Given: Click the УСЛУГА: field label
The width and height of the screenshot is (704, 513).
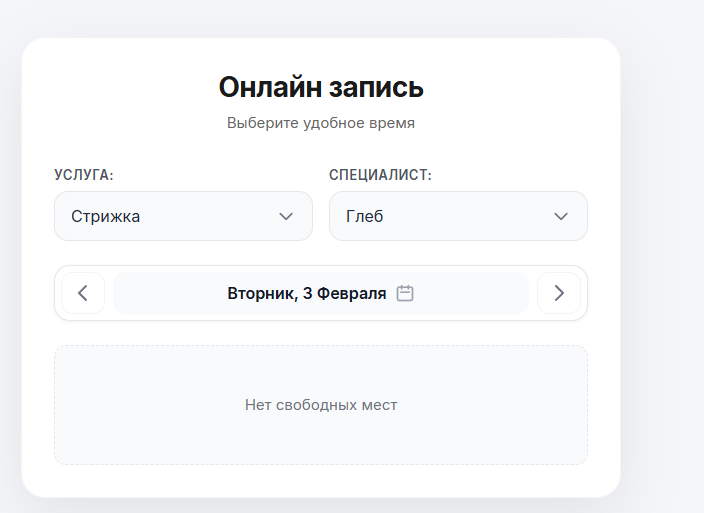Looking at the screenshot, I should [84, 175].
